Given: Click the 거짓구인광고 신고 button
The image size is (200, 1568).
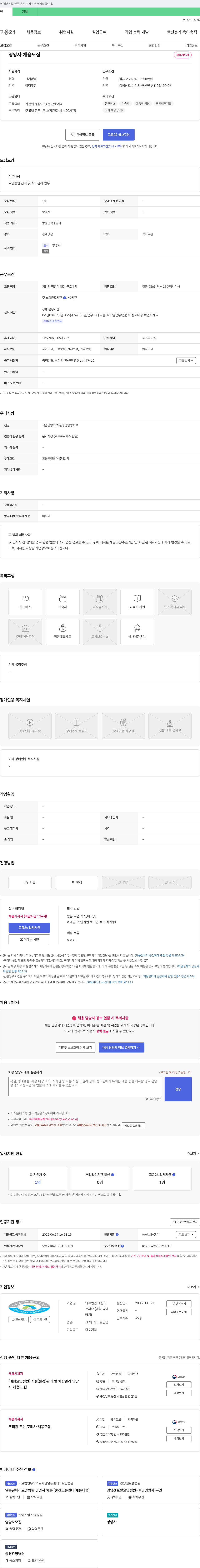Looking at the screenshot, I should pos(185,1222).
